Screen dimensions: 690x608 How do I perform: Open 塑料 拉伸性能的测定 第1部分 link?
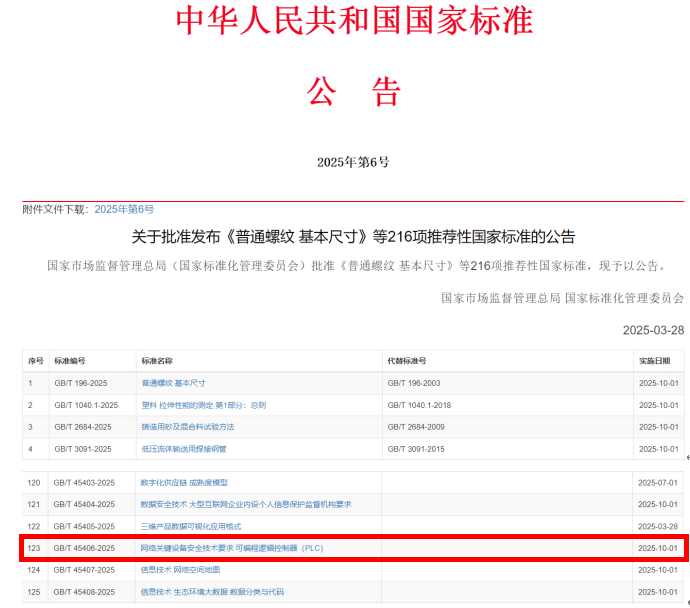(x=203, y=405)
